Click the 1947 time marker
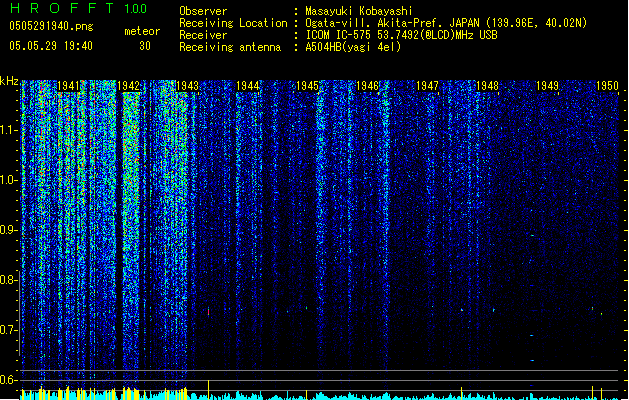 point(427,86)
